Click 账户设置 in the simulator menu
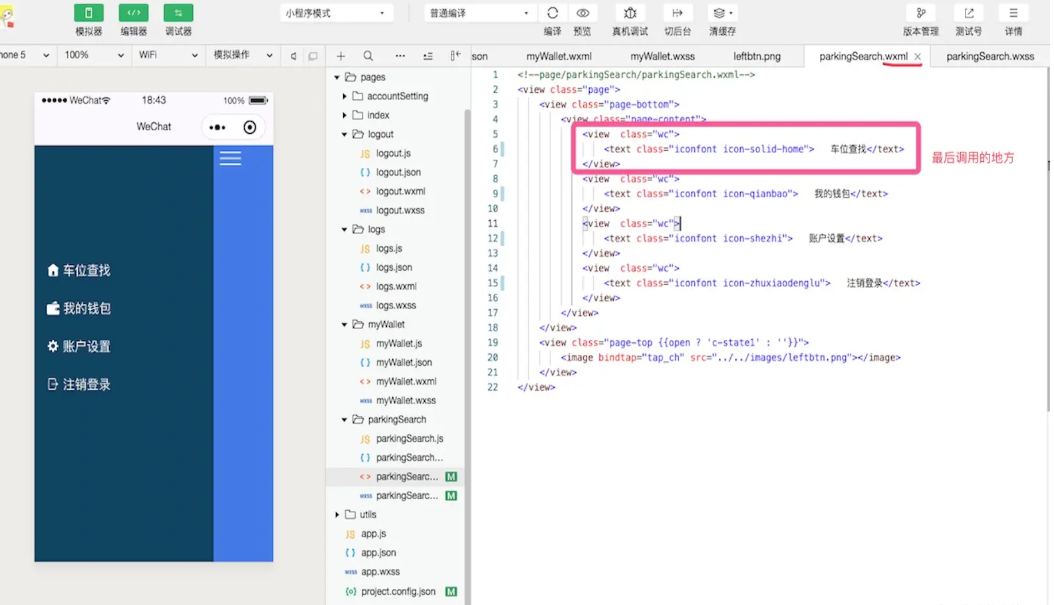This screenshot has height=605, width=1054. [79, 346]
